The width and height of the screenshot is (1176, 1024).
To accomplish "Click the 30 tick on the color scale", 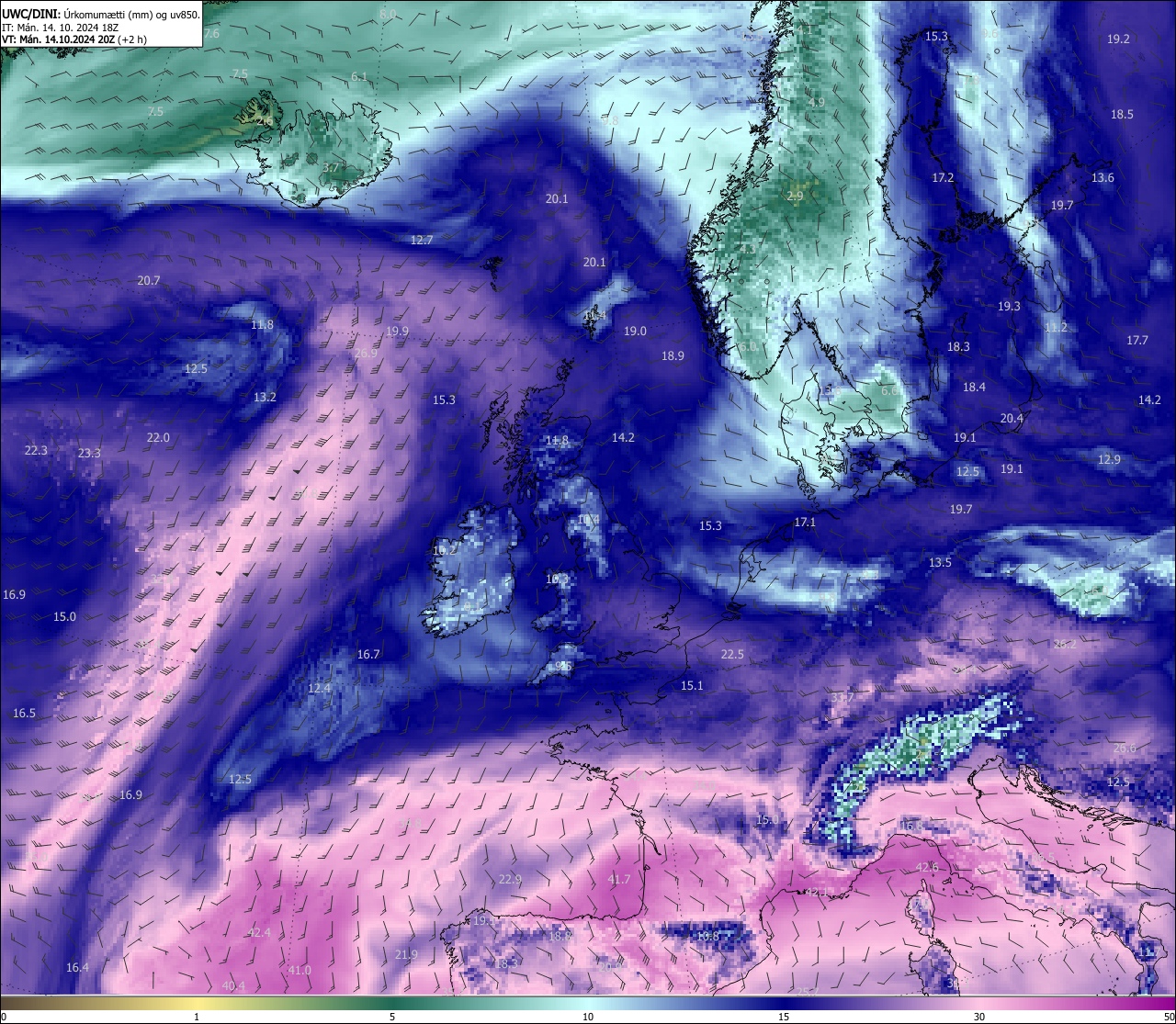I will click(979, 1016).
